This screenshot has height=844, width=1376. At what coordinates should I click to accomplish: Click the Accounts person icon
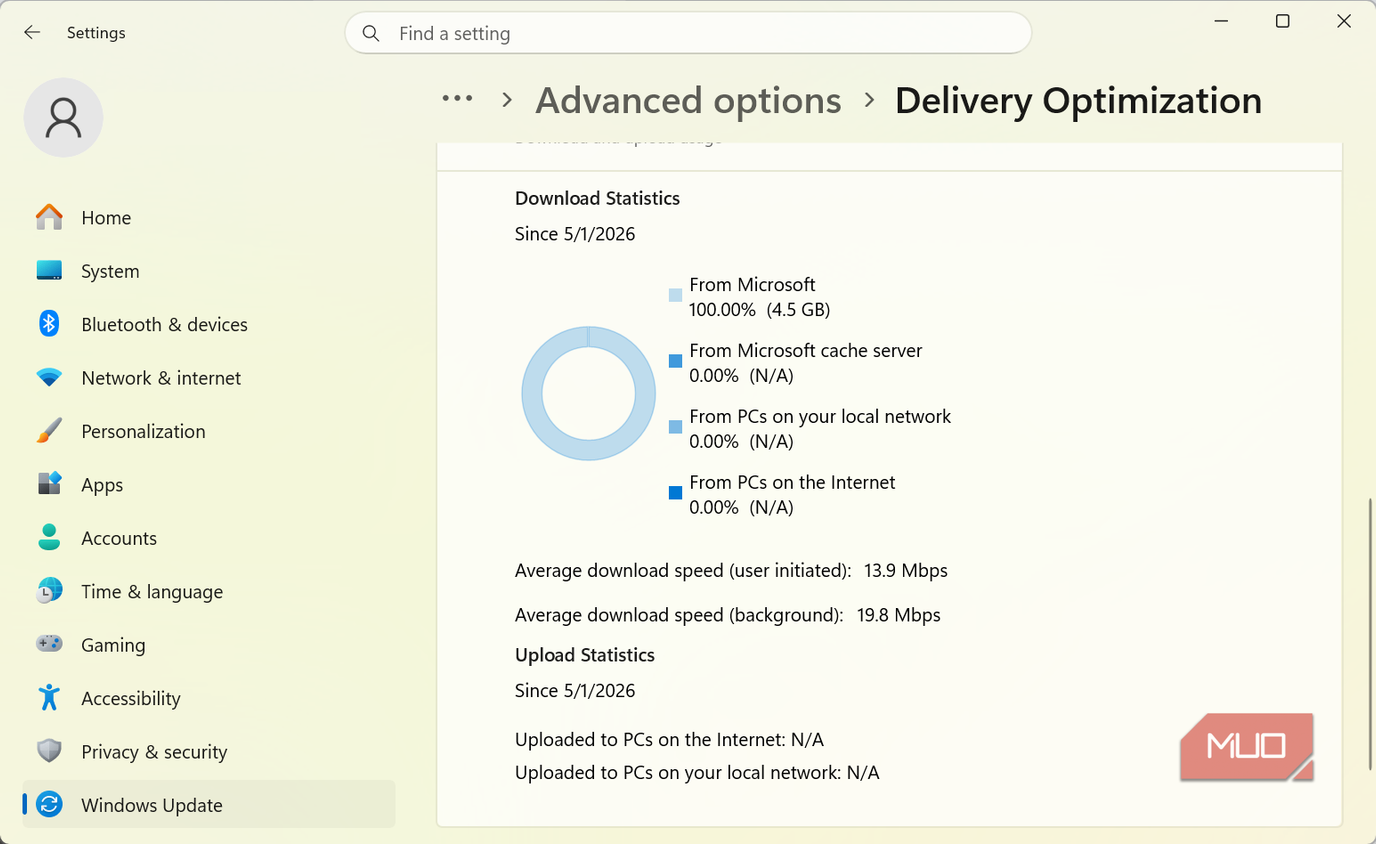point(49,538)
